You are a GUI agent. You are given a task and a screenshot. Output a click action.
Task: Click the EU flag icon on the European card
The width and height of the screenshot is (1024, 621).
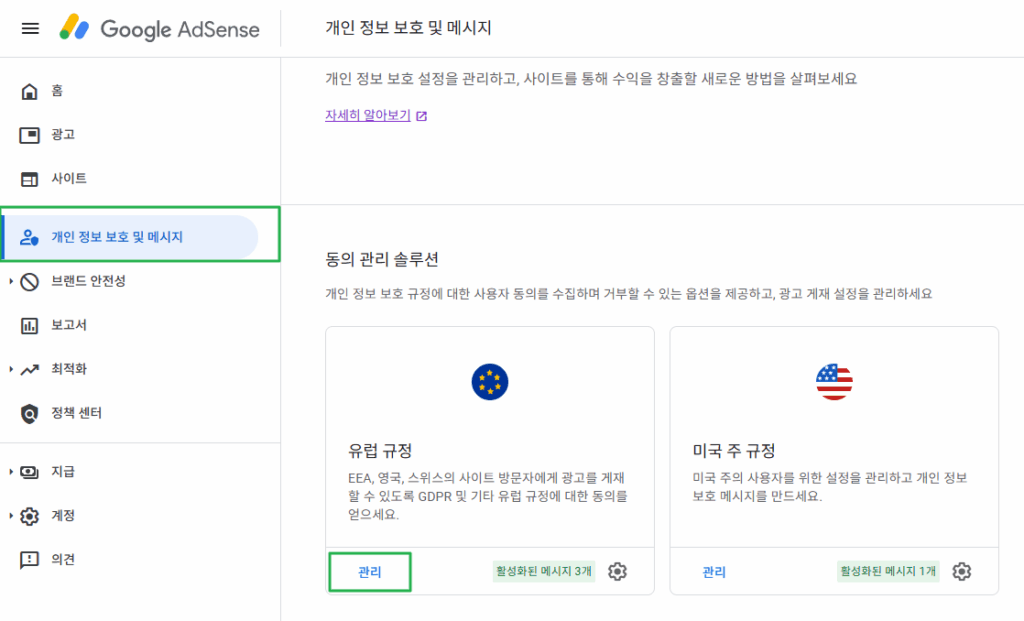tap(489, 381)
